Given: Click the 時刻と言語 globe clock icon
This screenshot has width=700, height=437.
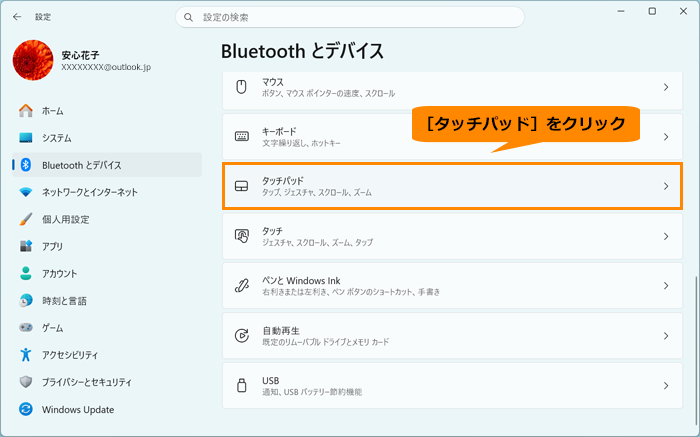Looking at the screenshot, I should [26, 301].
